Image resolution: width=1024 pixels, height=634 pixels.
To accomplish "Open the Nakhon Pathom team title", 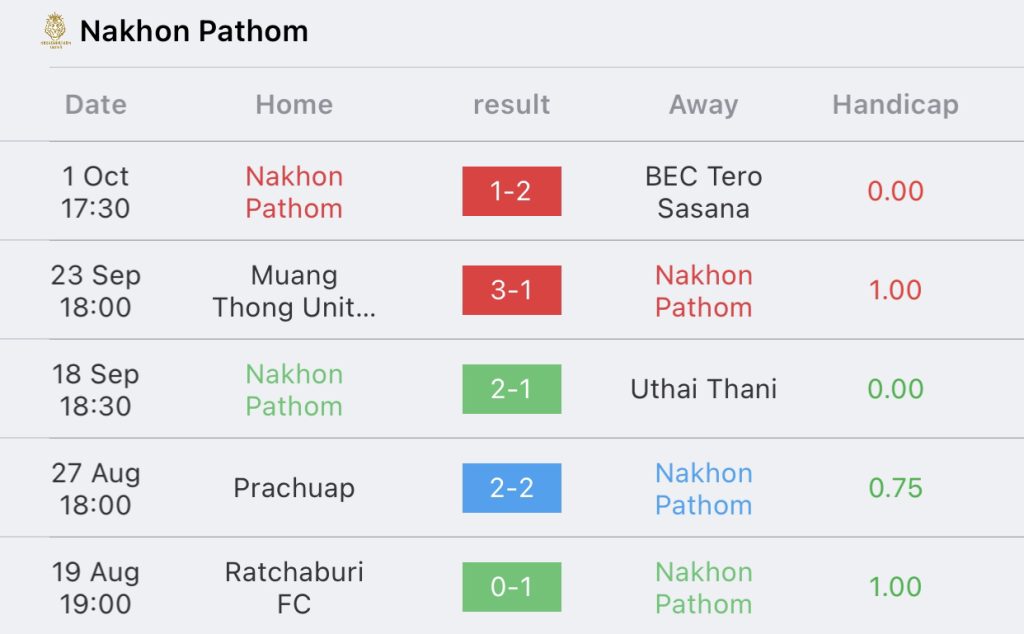I will tap(194, 31).
